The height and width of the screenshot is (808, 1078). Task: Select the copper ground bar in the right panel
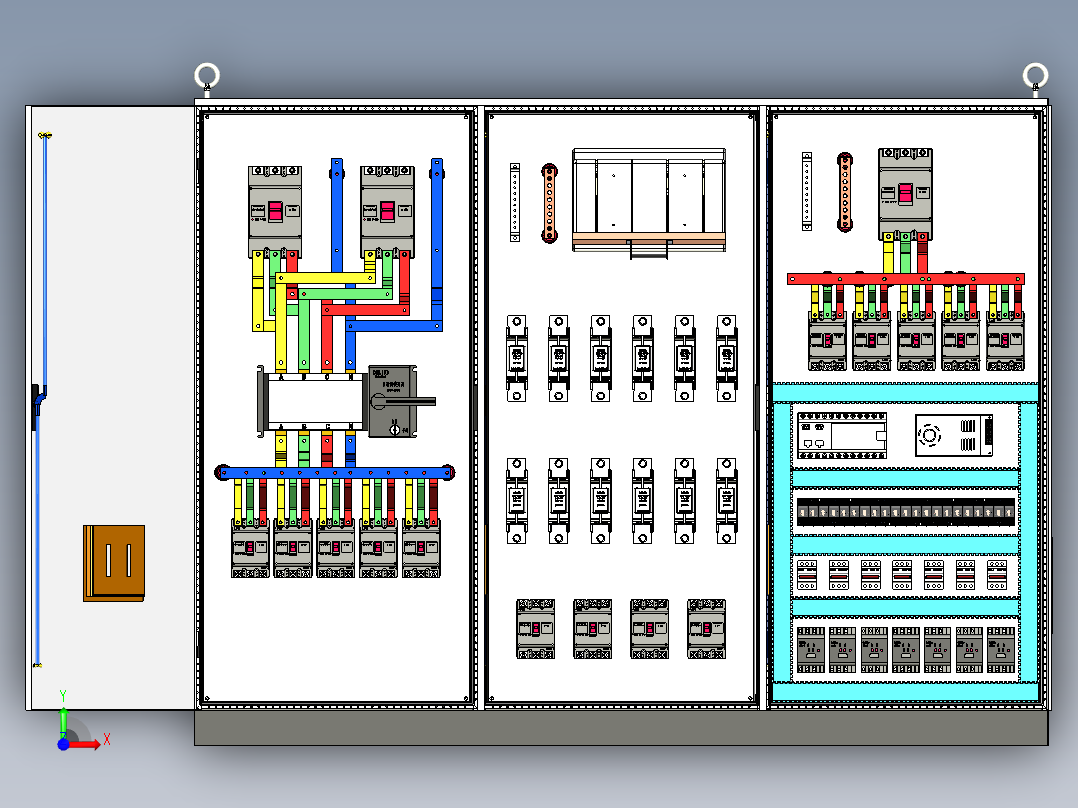845,193
